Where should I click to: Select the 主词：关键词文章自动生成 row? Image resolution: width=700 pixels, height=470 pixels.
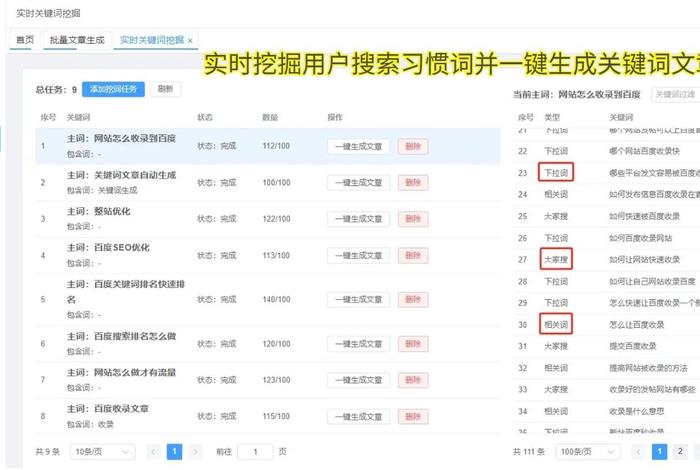(267, 183)
